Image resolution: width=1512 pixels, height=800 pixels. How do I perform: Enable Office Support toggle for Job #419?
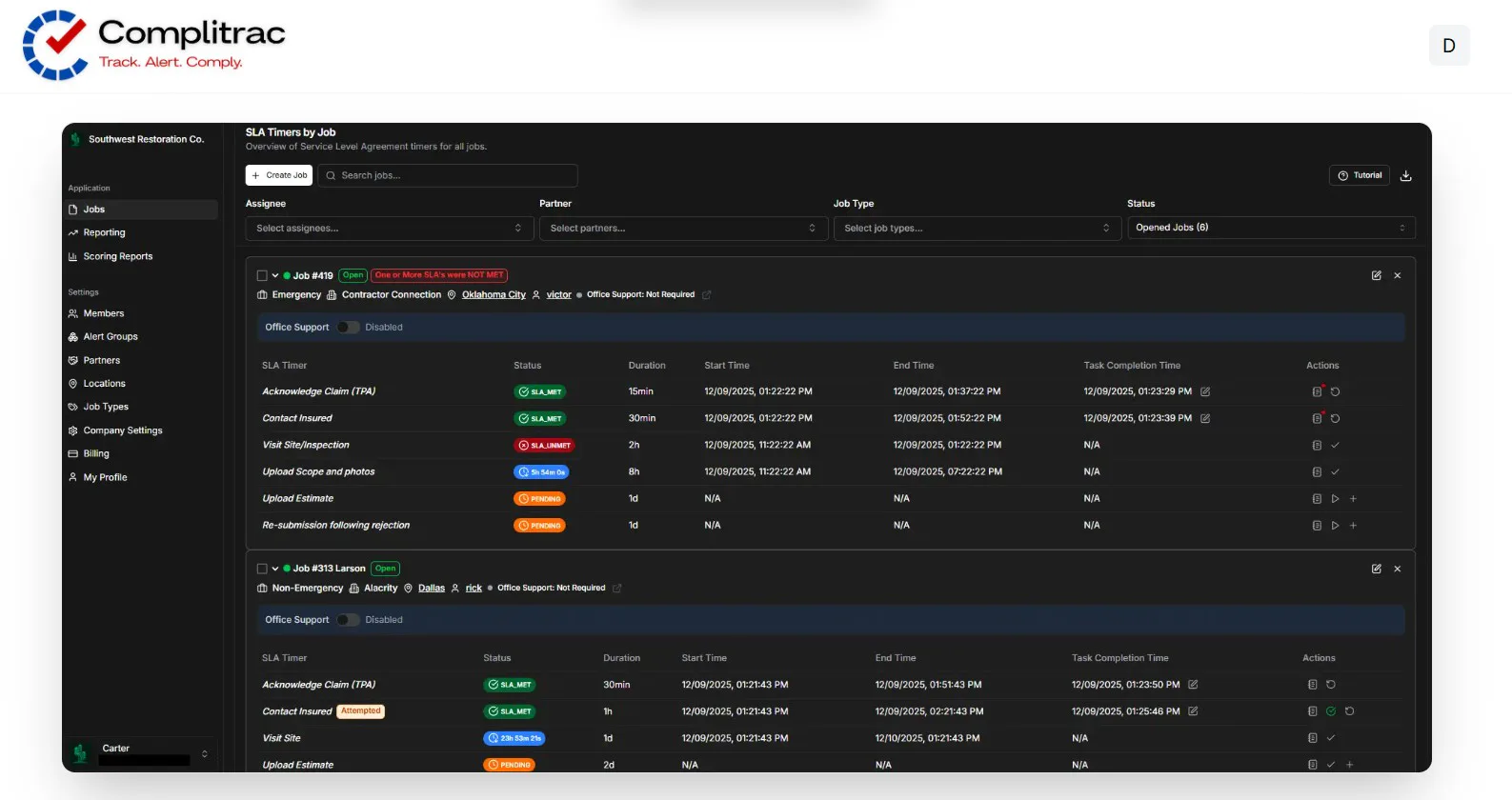(x=348, y=327)
